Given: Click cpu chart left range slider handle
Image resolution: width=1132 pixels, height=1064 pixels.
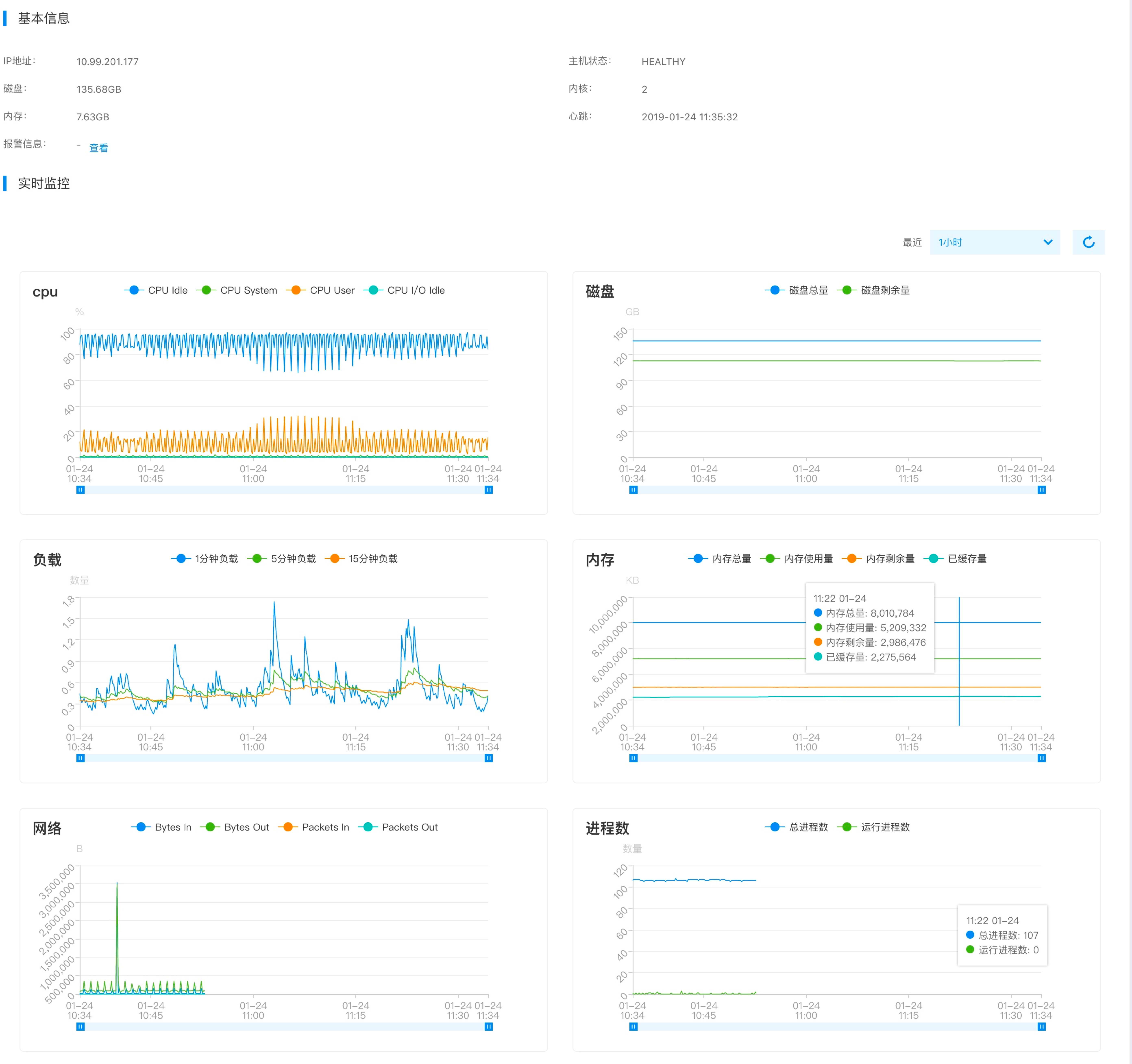Looking at the screenshot, I should coord(80,490).
